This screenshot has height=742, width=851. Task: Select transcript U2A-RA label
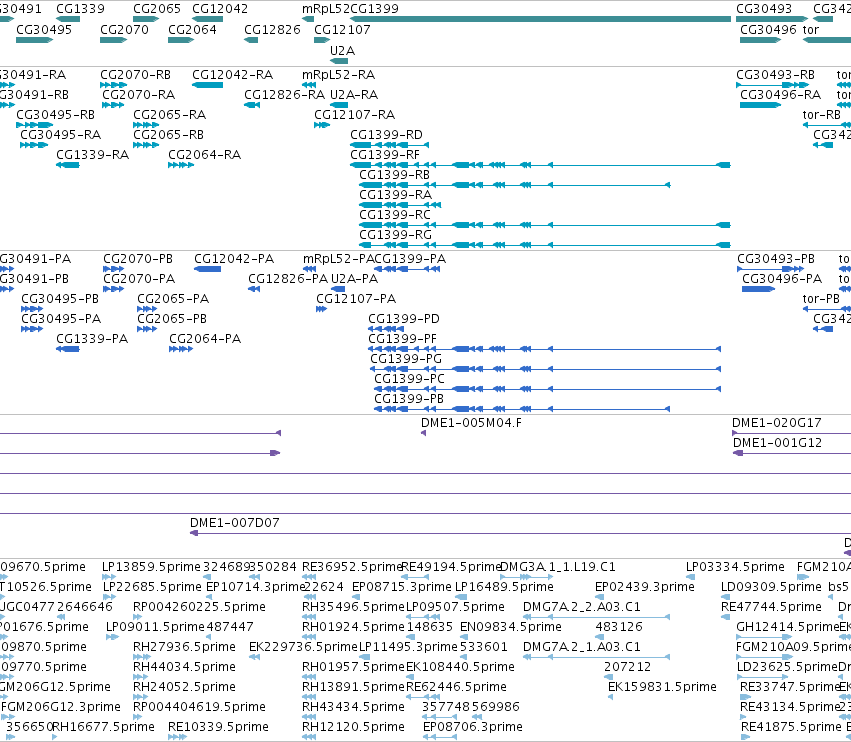(x=354, y=94)
